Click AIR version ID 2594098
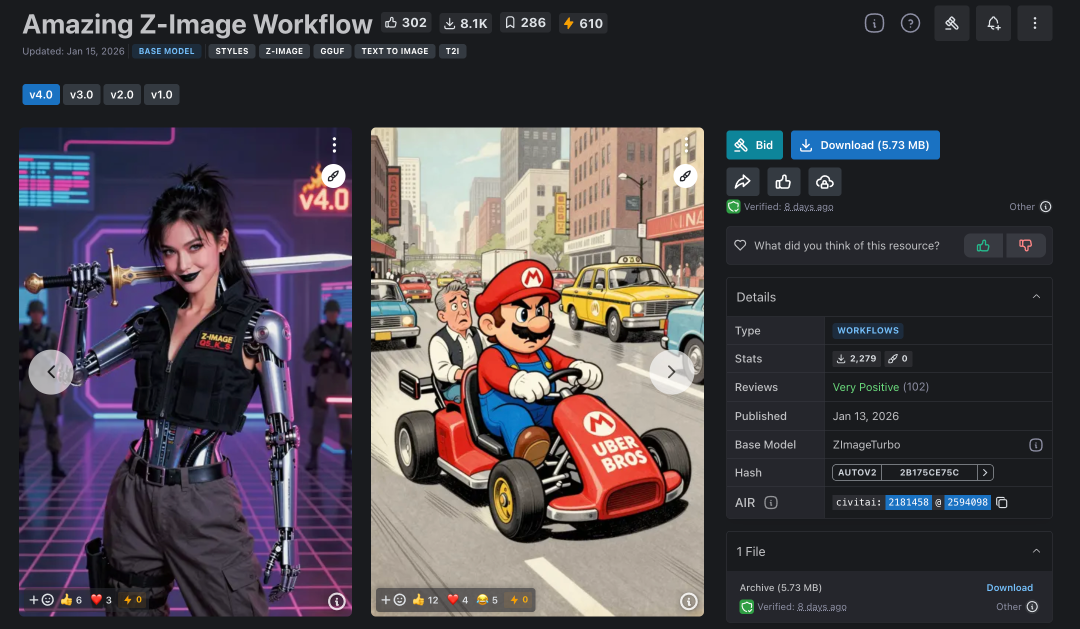The height and width of the screenshot is (629, 1080). point(967,502)
